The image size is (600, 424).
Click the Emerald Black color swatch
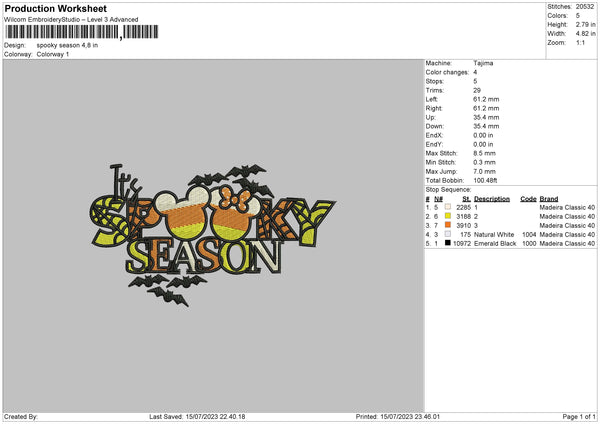click(x=448, y=243)
